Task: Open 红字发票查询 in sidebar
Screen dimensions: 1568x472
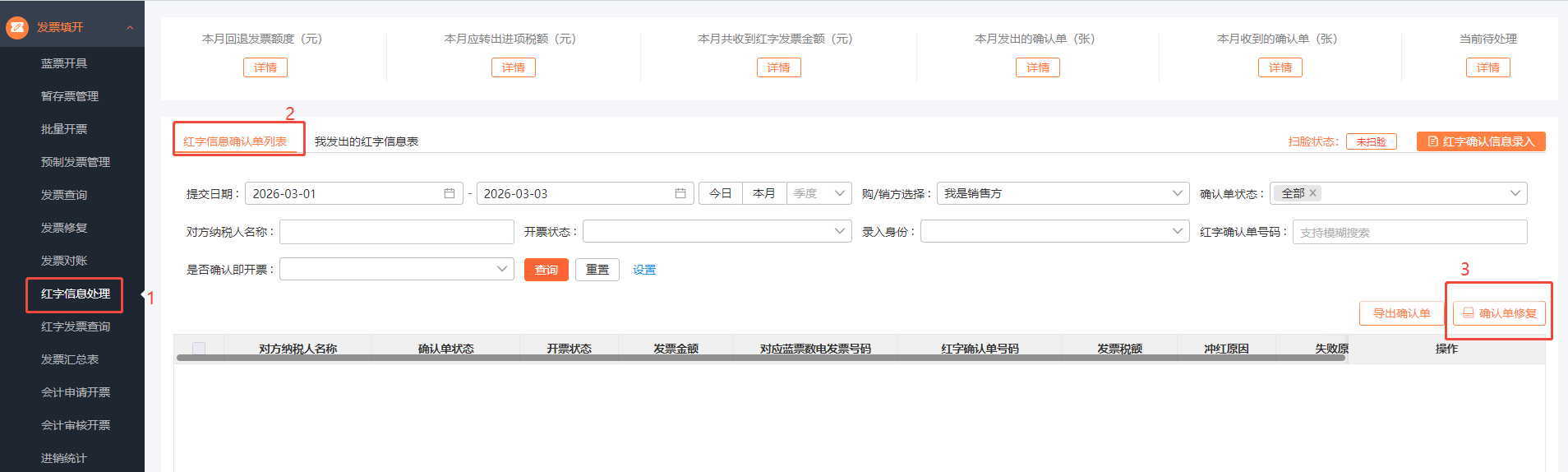Action: [x=76, y=326]
